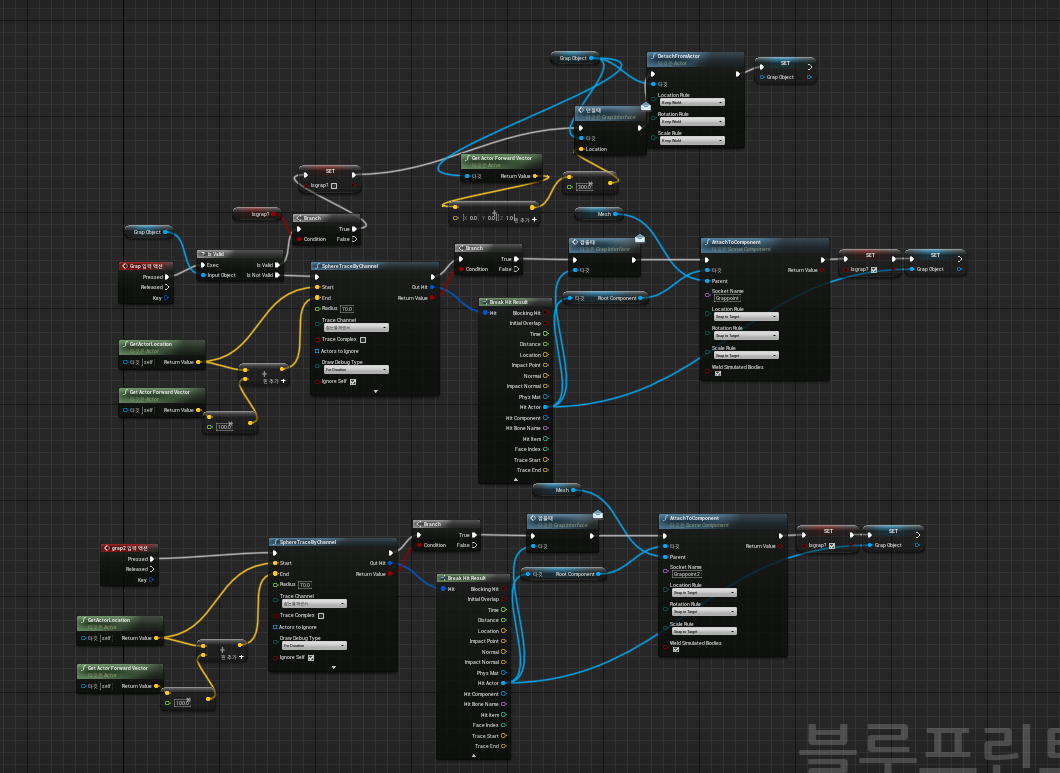
Task: Toggle Trace Complex in lower SphereTraceByChannel
Action: click(x=321, y=615)
